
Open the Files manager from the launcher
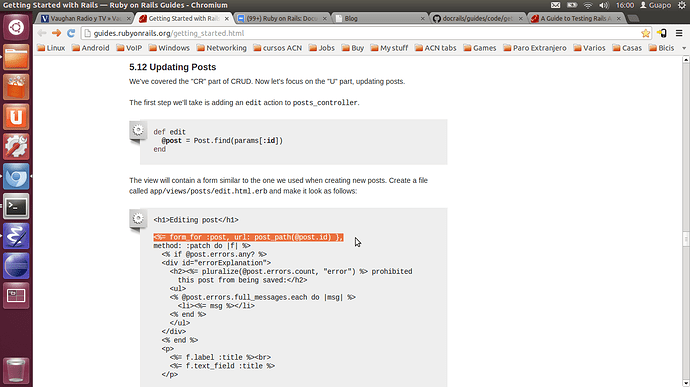coord(16,57)
